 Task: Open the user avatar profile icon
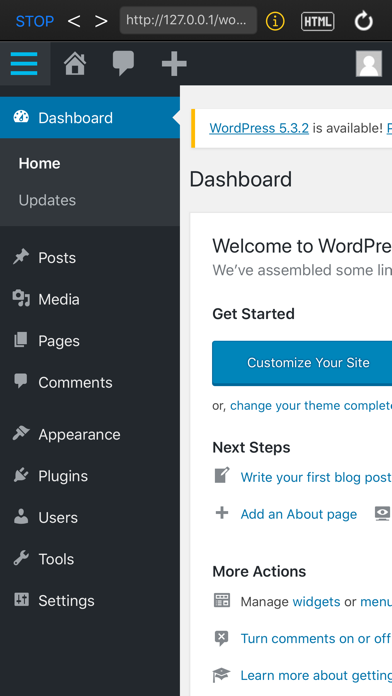[x=369, y=63]
